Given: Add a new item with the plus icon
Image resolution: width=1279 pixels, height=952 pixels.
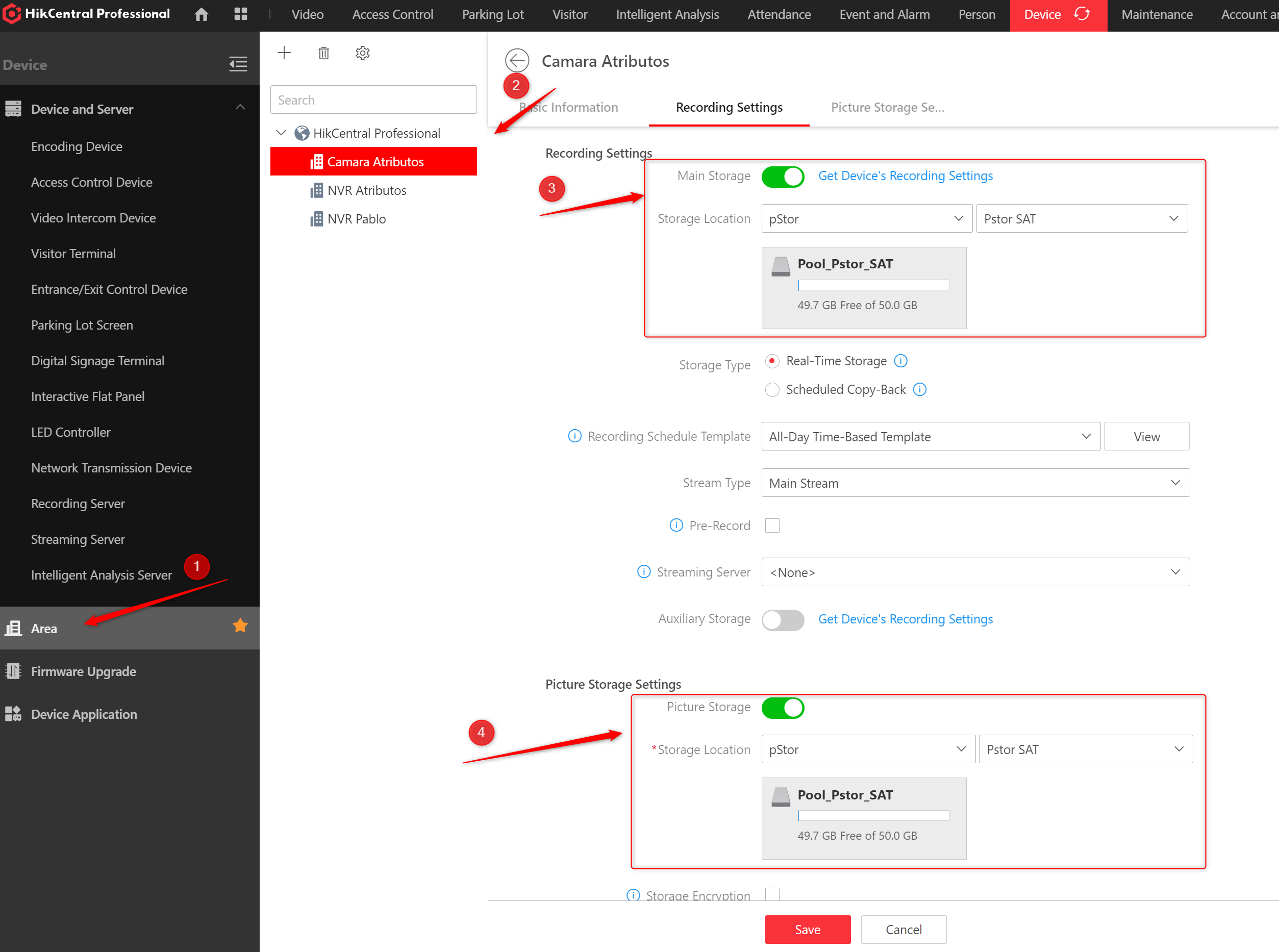Looking at the screenshot, I should click(x=284, y=53).
